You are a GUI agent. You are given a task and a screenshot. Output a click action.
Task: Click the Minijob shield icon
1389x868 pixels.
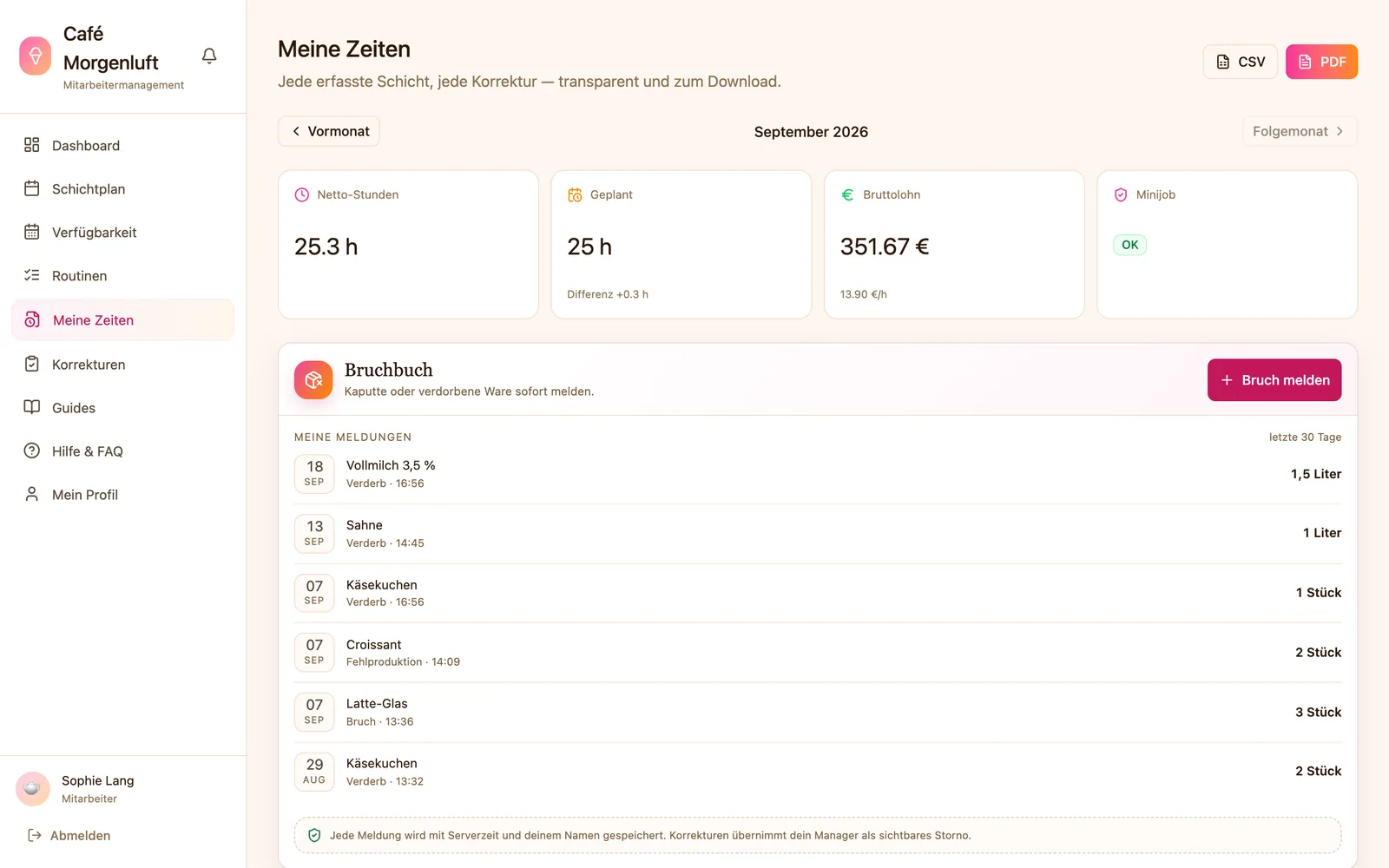pyautogui.click(x=1121, y=195)
